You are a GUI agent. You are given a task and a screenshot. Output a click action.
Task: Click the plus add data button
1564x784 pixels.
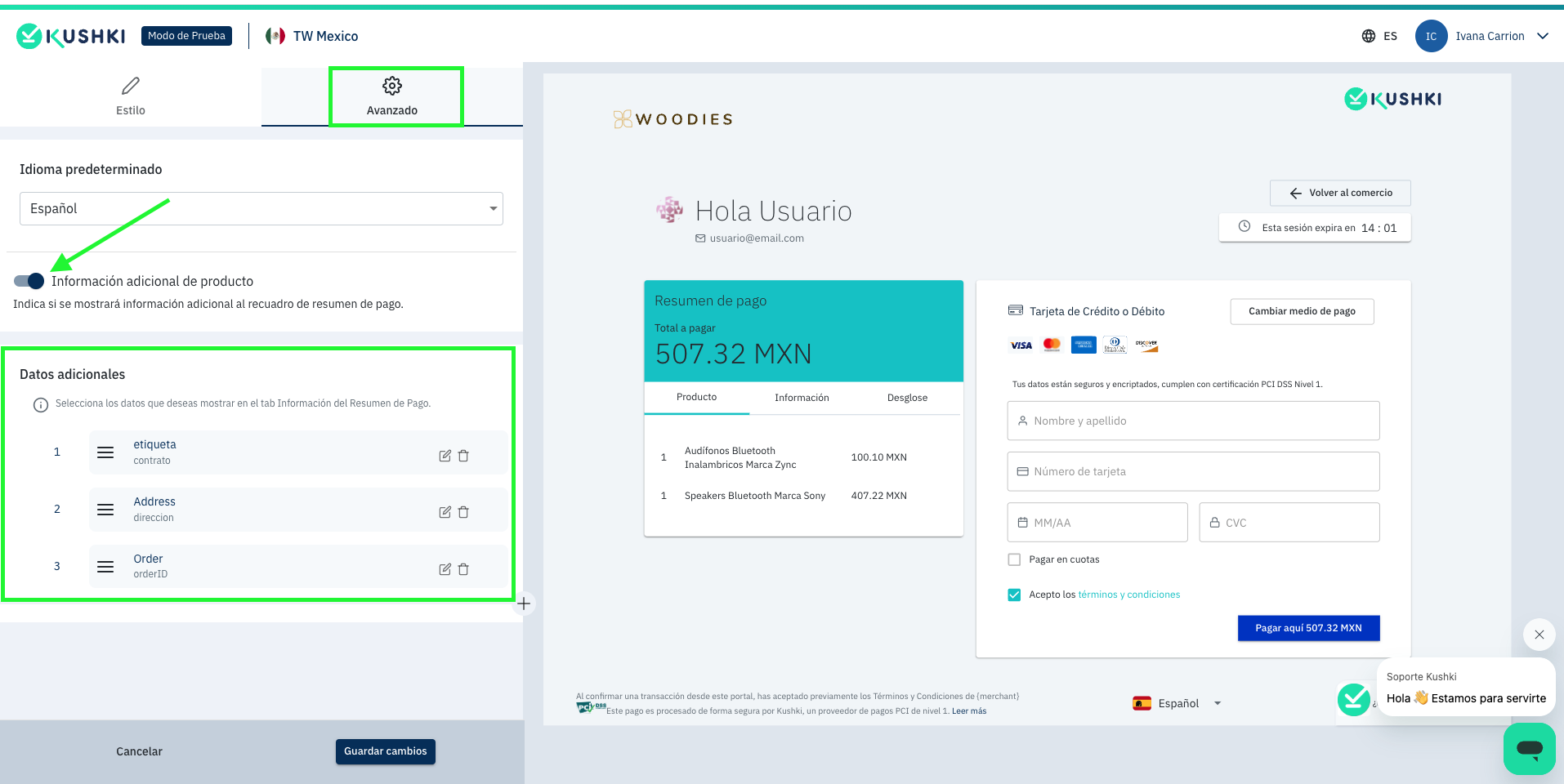[524, 604]
